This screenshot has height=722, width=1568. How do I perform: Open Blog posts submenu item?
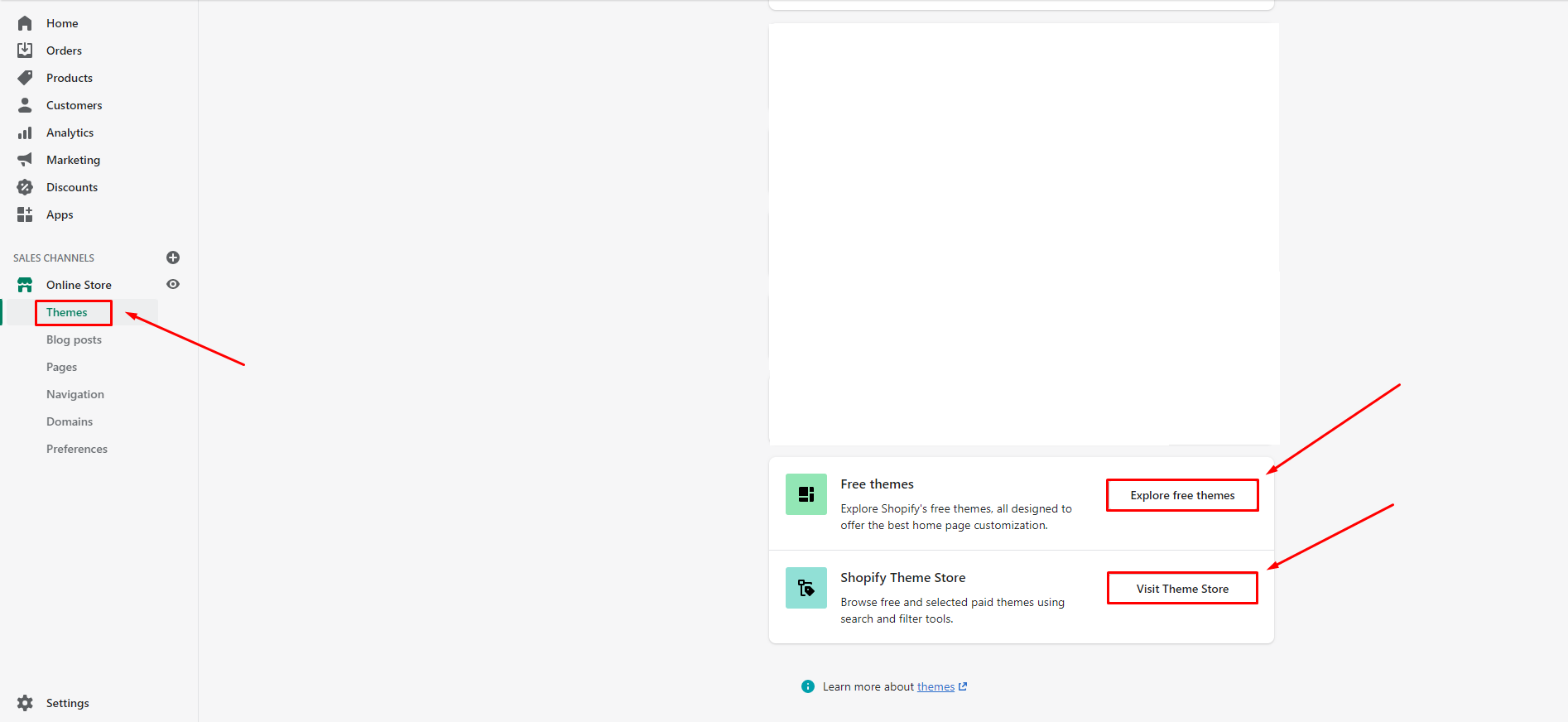[74, 339]
